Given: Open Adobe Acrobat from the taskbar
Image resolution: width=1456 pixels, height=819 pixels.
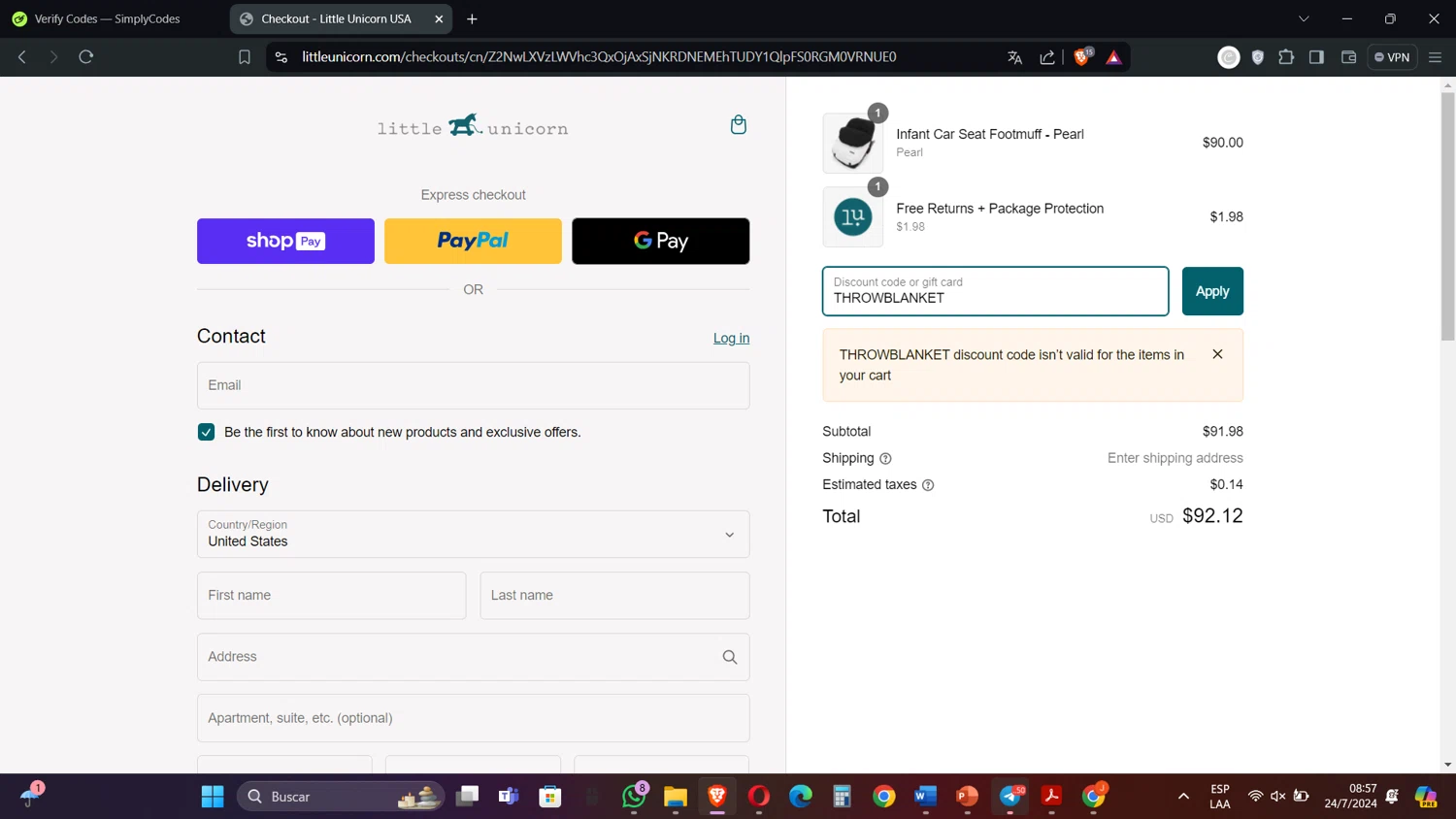Looking at the screenshot, I should pos(1052,797).
